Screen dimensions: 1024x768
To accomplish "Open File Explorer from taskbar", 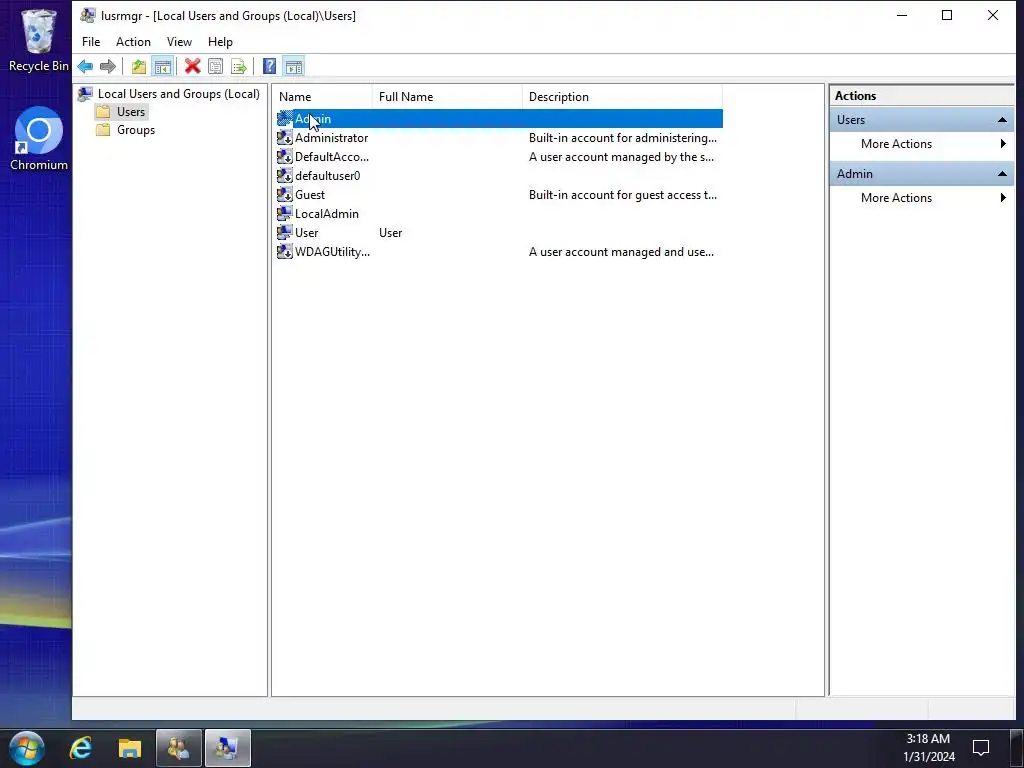I will 129,748.
